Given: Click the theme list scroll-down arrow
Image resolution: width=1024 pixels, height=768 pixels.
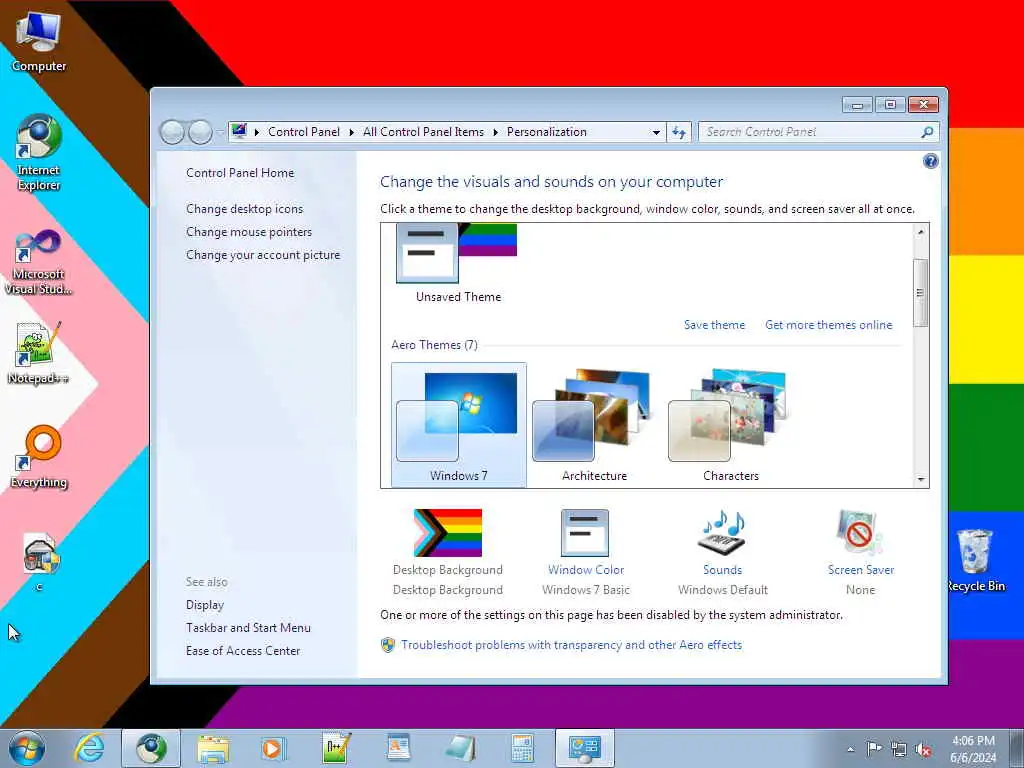Looking at the screenshot, I should point(921,479).
